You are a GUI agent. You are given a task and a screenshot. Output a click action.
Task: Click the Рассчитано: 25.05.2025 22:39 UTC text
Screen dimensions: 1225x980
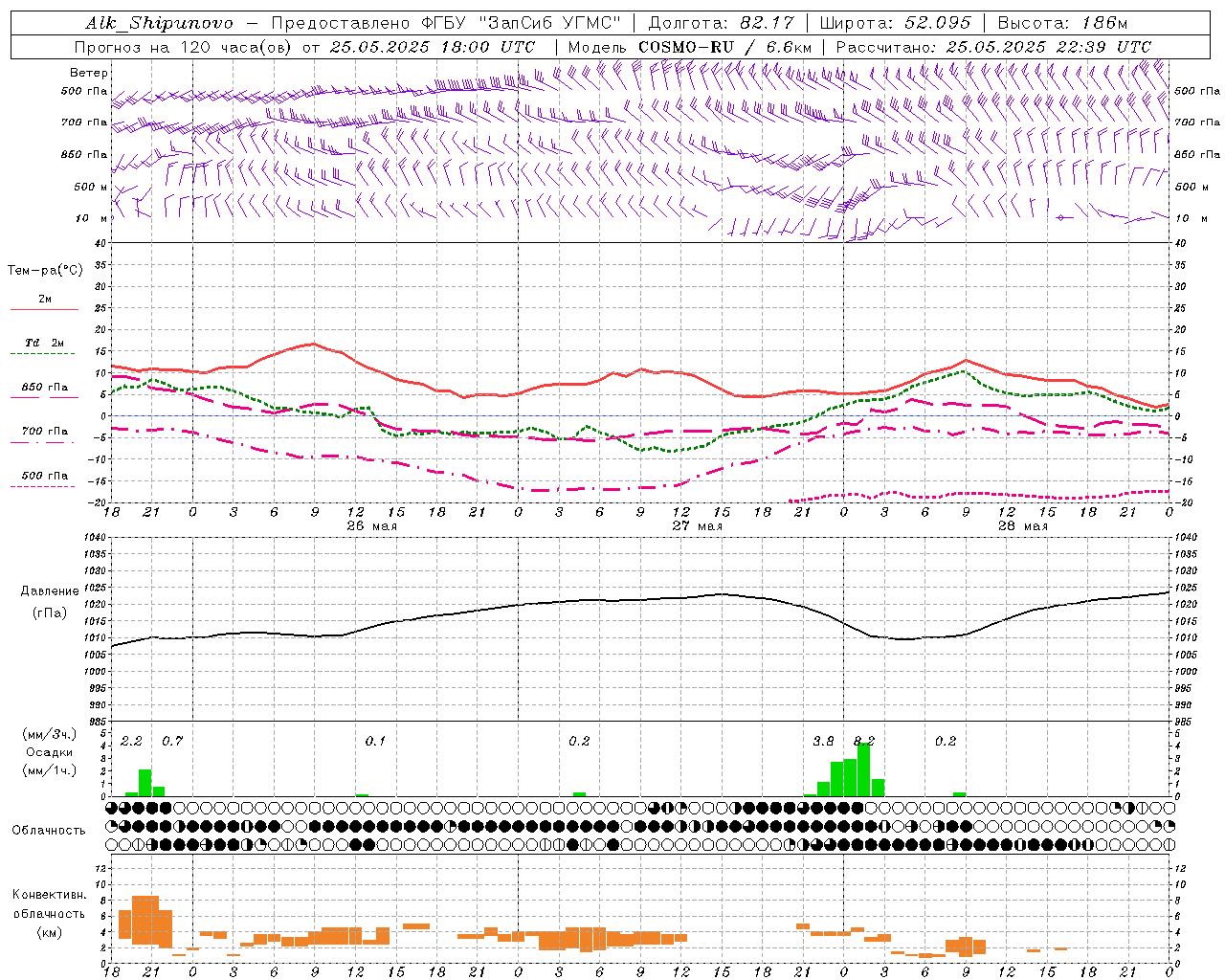point(993,47)
